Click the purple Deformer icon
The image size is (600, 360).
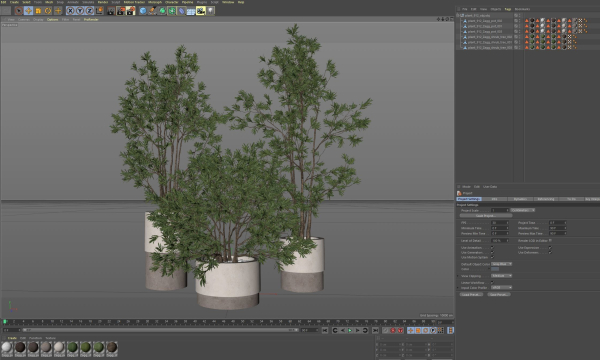pyautogui.click(x=181, y=11)
